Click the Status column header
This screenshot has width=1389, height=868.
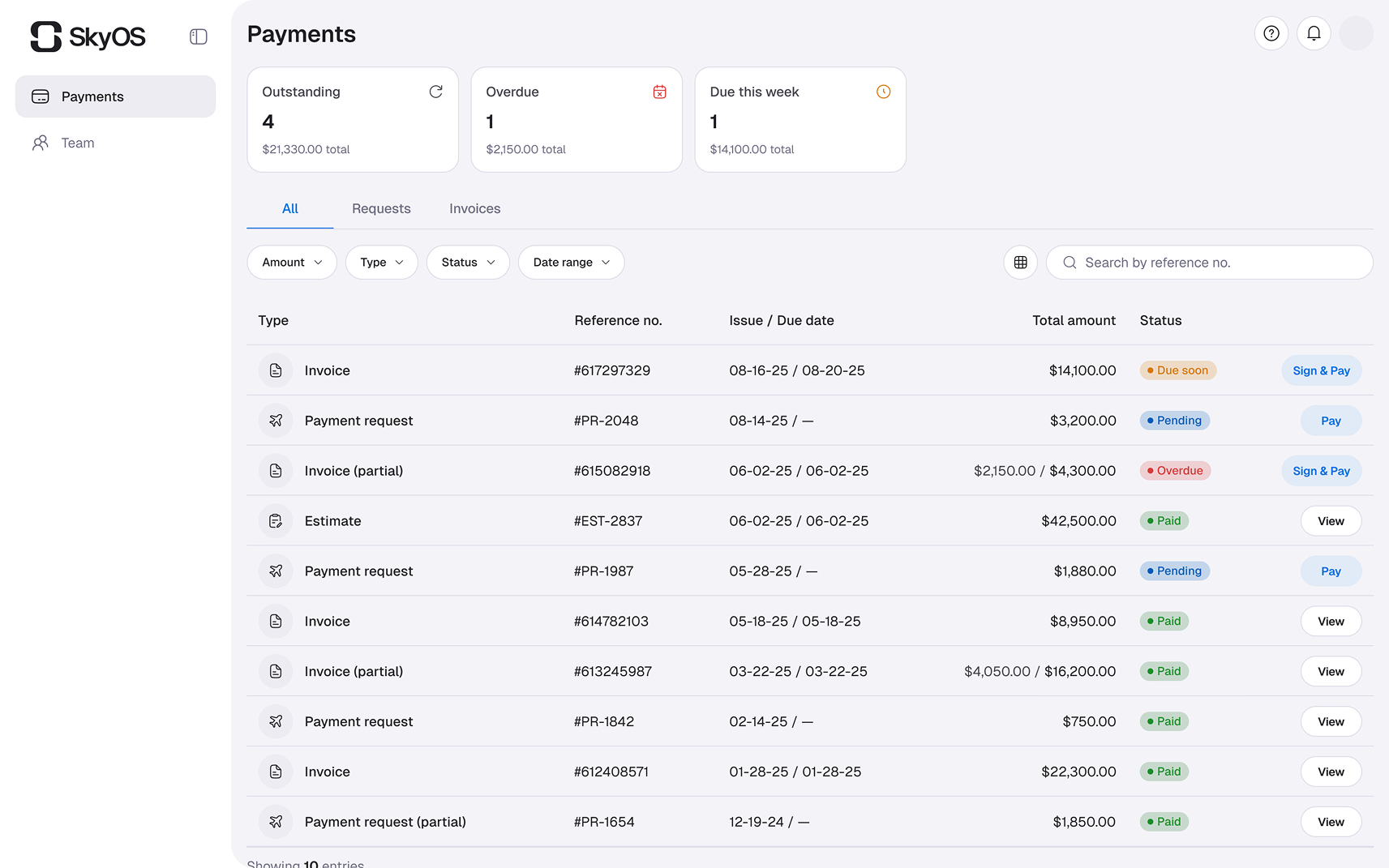(1160, 321)
